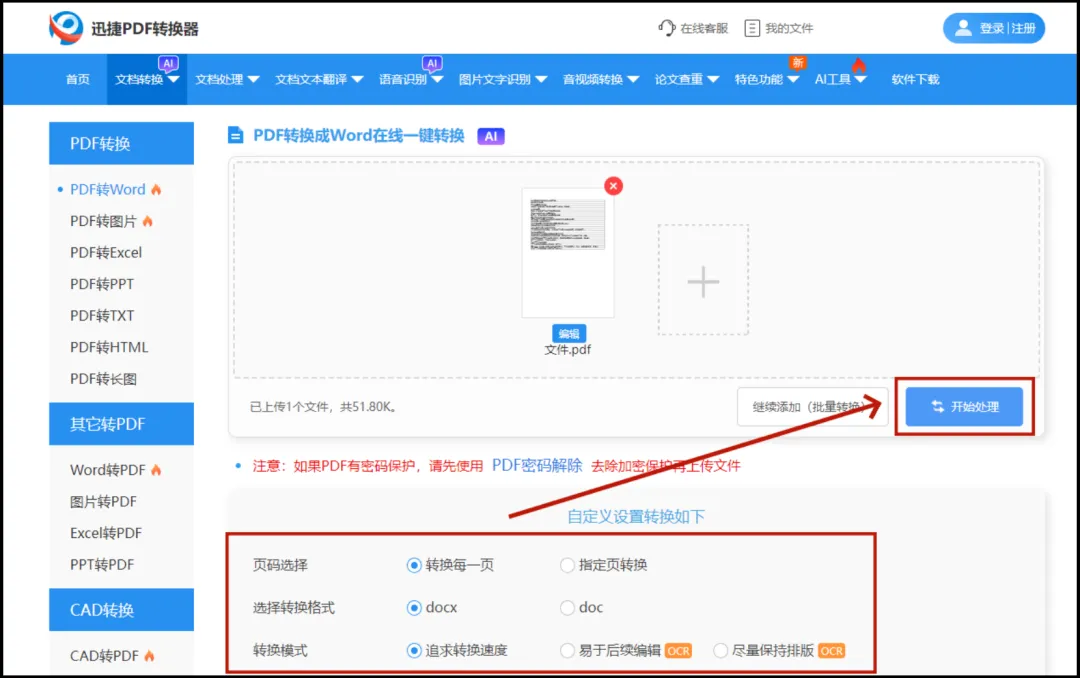
Task: Open PDF转HTML in the sidebar
Action: click(x=109, y=347)
